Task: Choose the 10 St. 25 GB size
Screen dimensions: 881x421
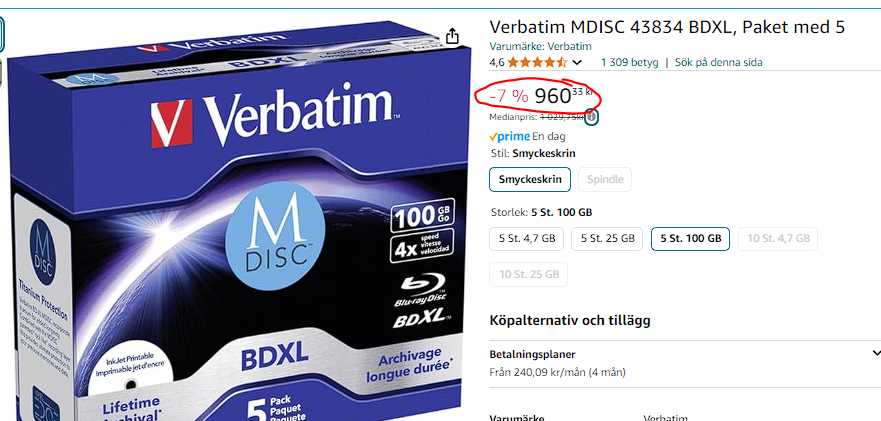Action: (x=529, y=274)
